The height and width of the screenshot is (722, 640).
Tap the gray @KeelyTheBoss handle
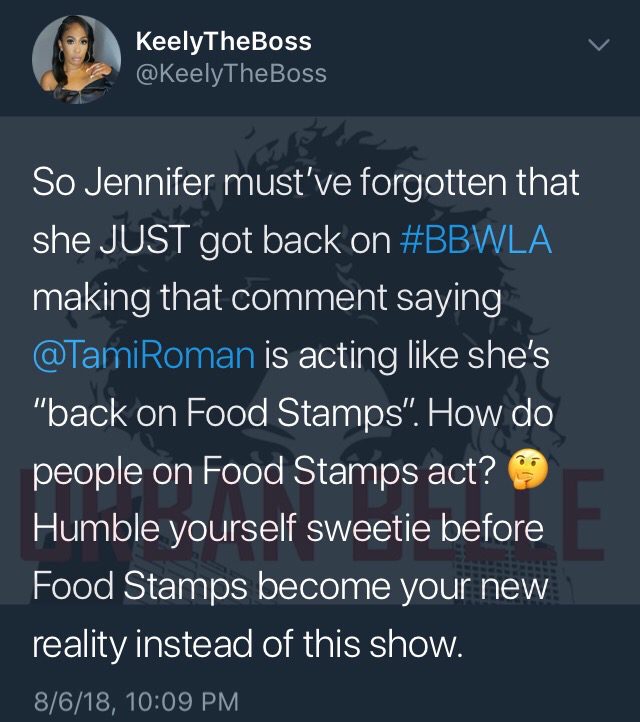[x=231, y=74]
